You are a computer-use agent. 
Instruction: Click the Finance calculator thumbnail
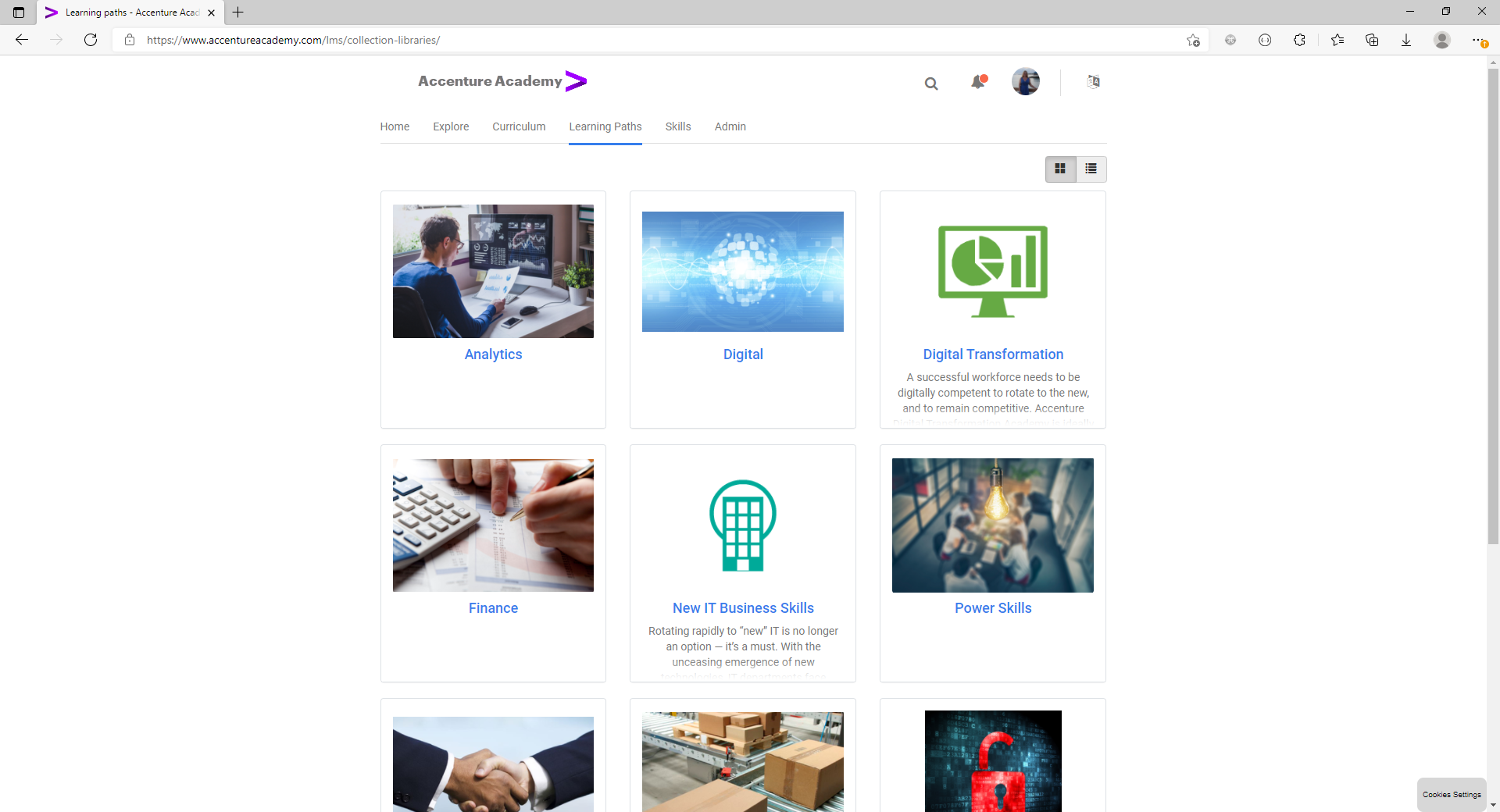493,525
